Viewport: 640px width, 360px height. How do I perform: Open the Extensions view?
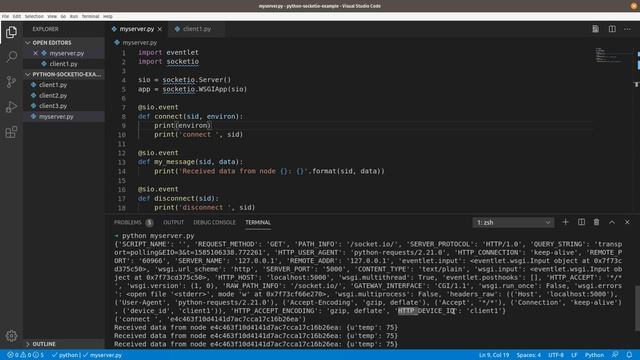[x=11, y=132]
